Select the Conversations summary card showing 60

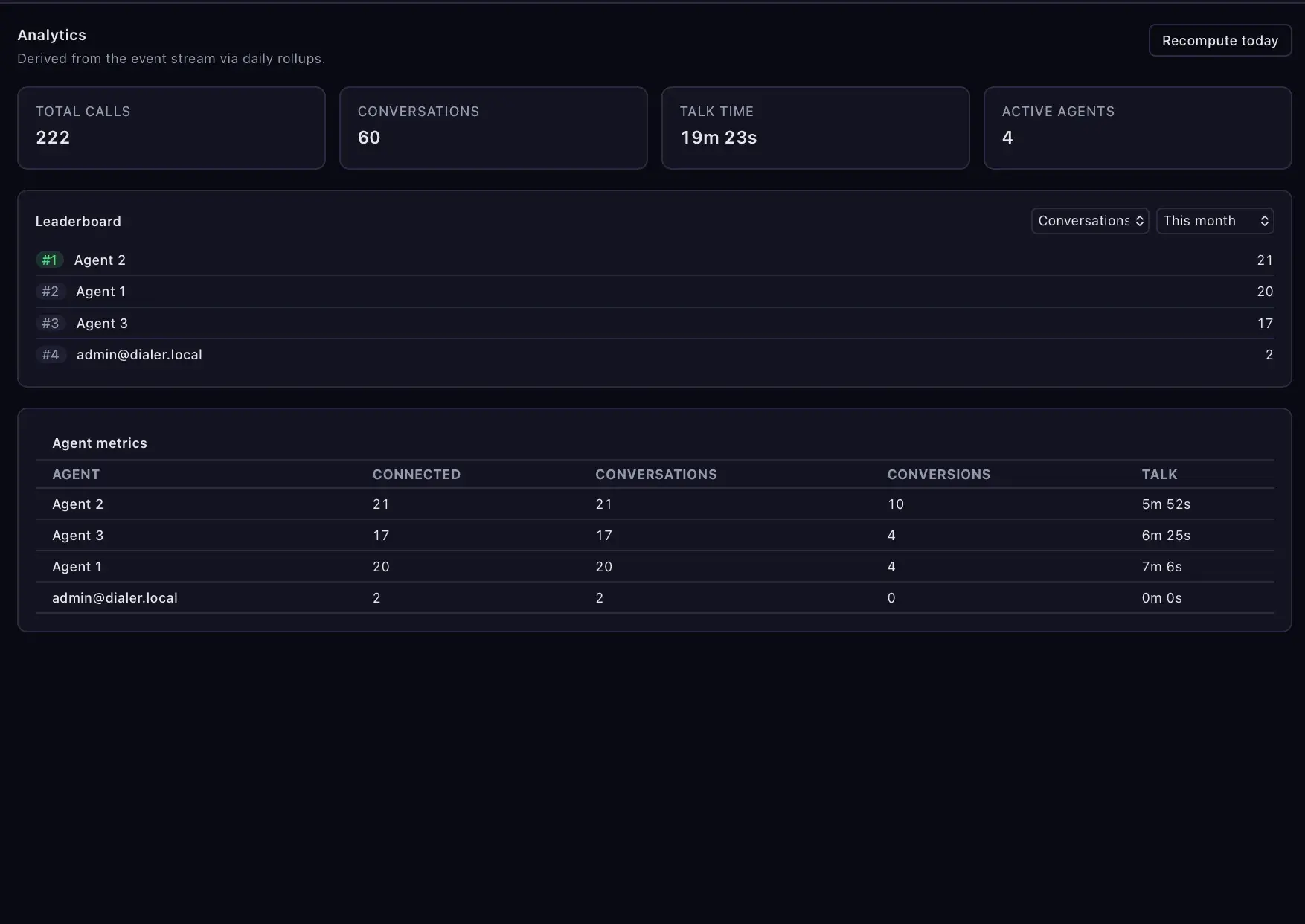click(x=493, y=128)
